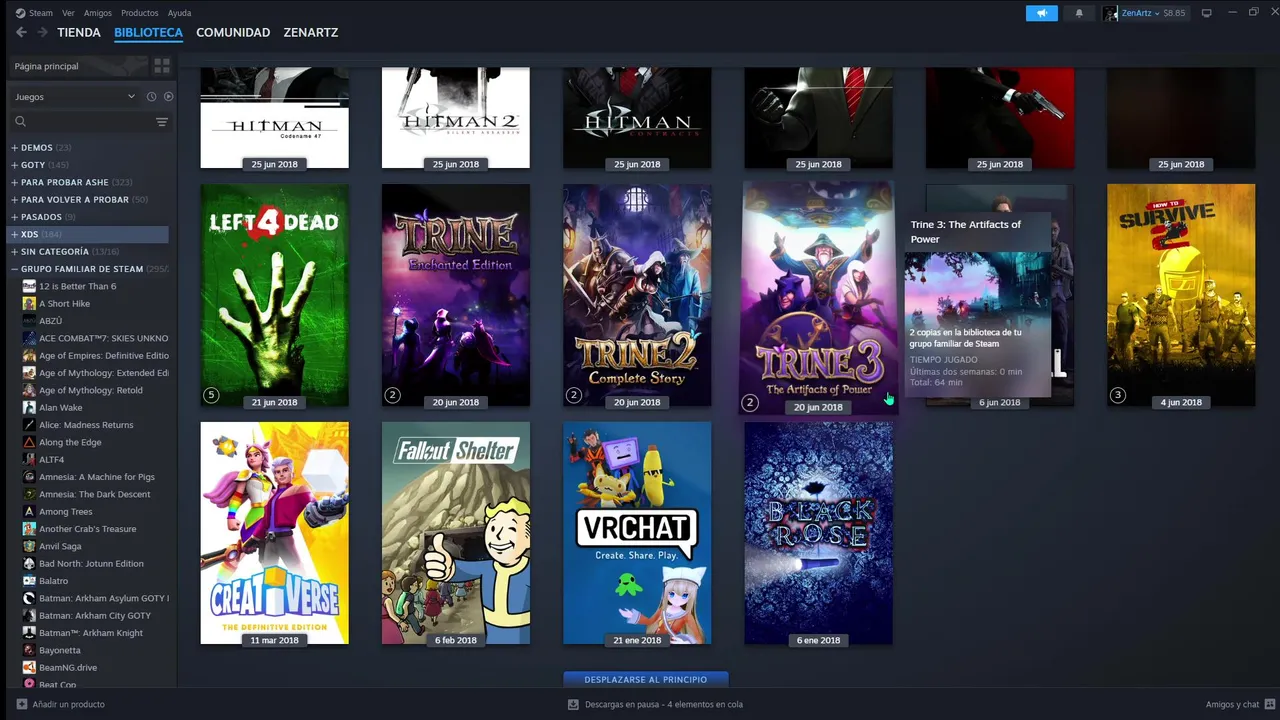Click the ZenArtz profile avatar
The height and width of the screenshot is (720, 1280).
[1110, 13]
